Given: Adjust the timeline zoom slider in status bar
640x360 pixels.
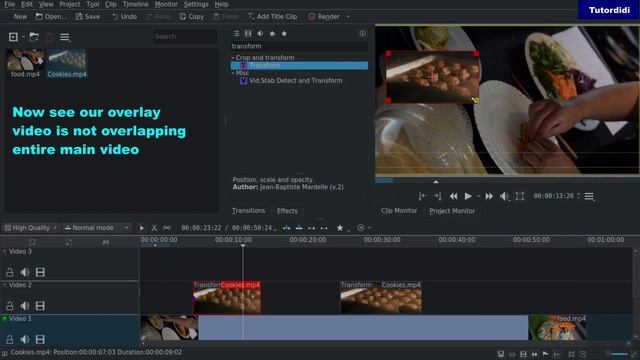Looking at the screenshot, I should coord(619,354).
